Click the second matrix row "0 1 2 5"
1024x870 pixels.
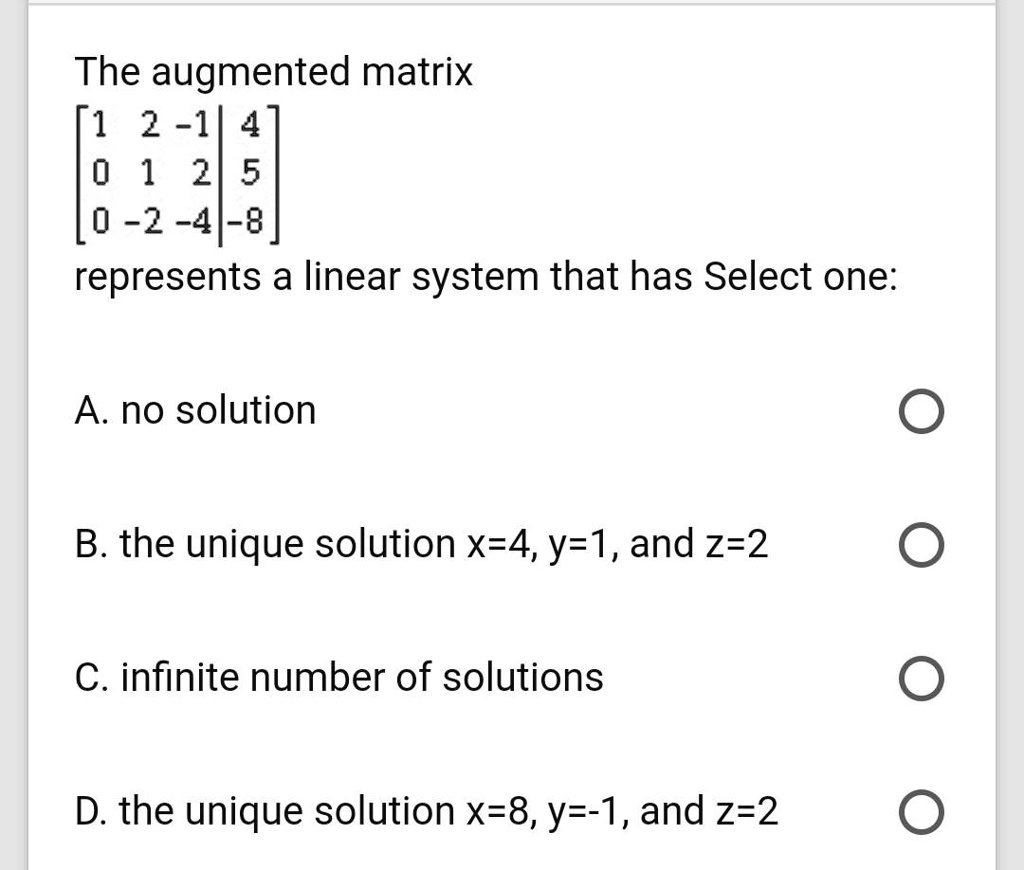coord(175,176)
